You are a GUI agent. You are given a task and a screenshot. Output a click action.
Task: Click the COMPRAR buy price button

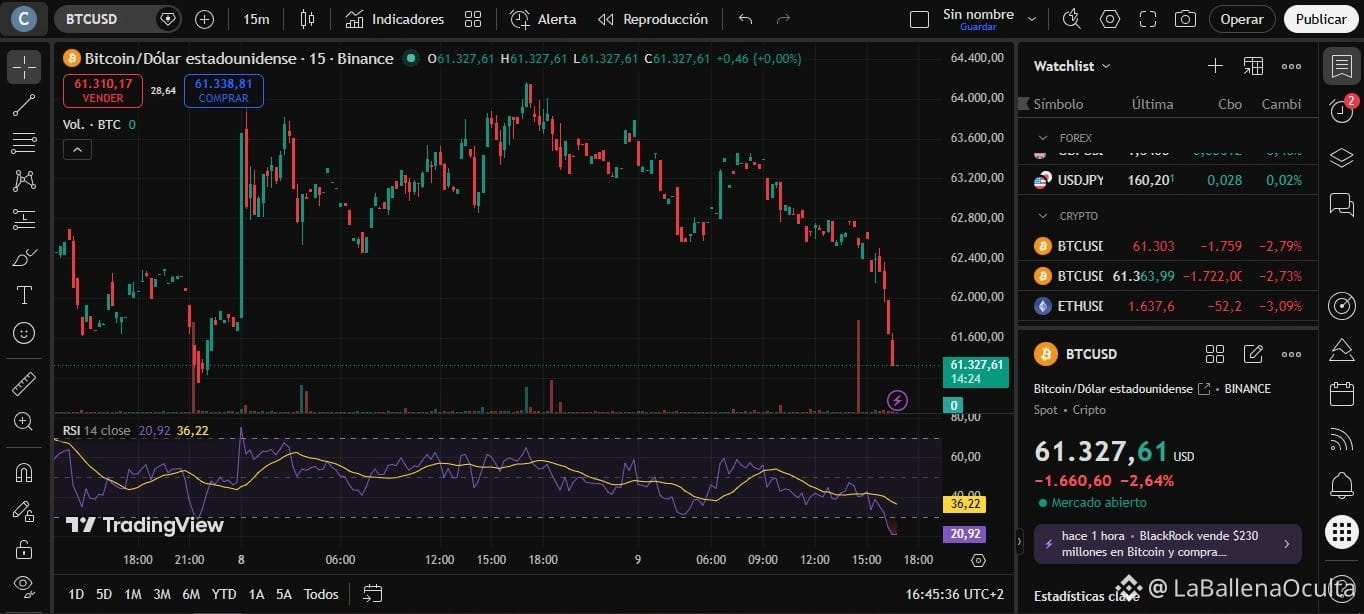pyautogui.click(x=224, y=91)
